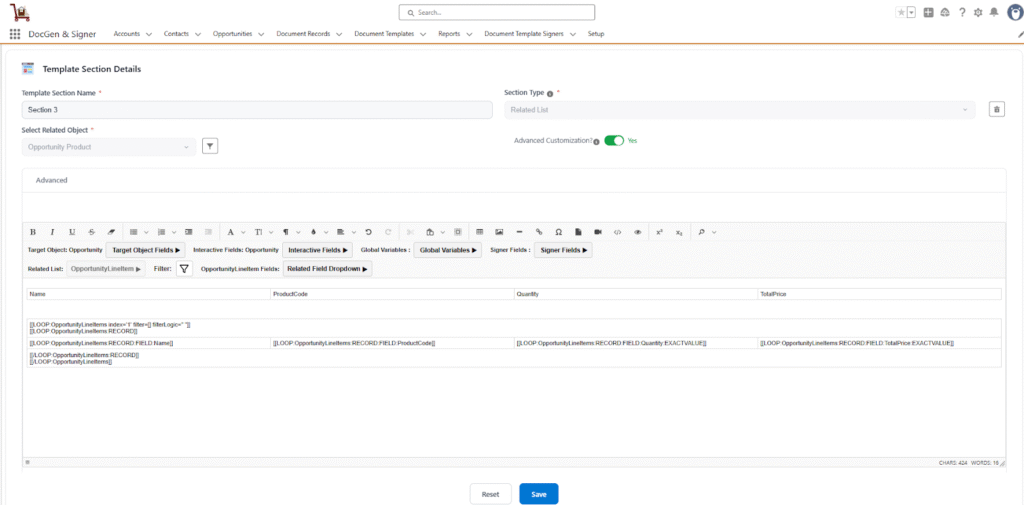Delete section using the trash icon
The height and width of the screenshot is (505, 1024).
point(996,109)
